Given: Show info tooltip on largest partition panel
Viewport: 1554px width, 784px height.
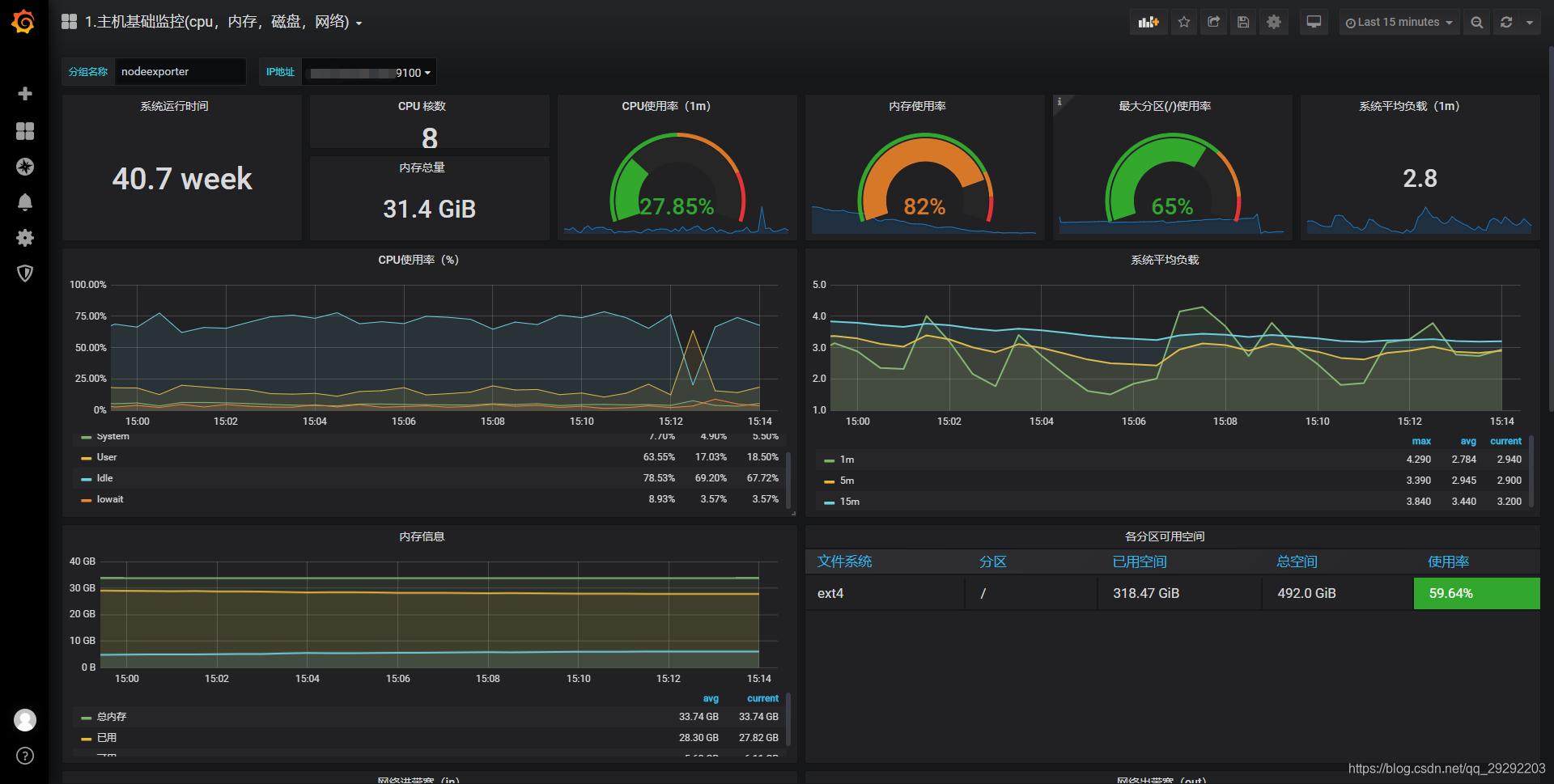Looking at the screenshot, I should pos(1059,101).
